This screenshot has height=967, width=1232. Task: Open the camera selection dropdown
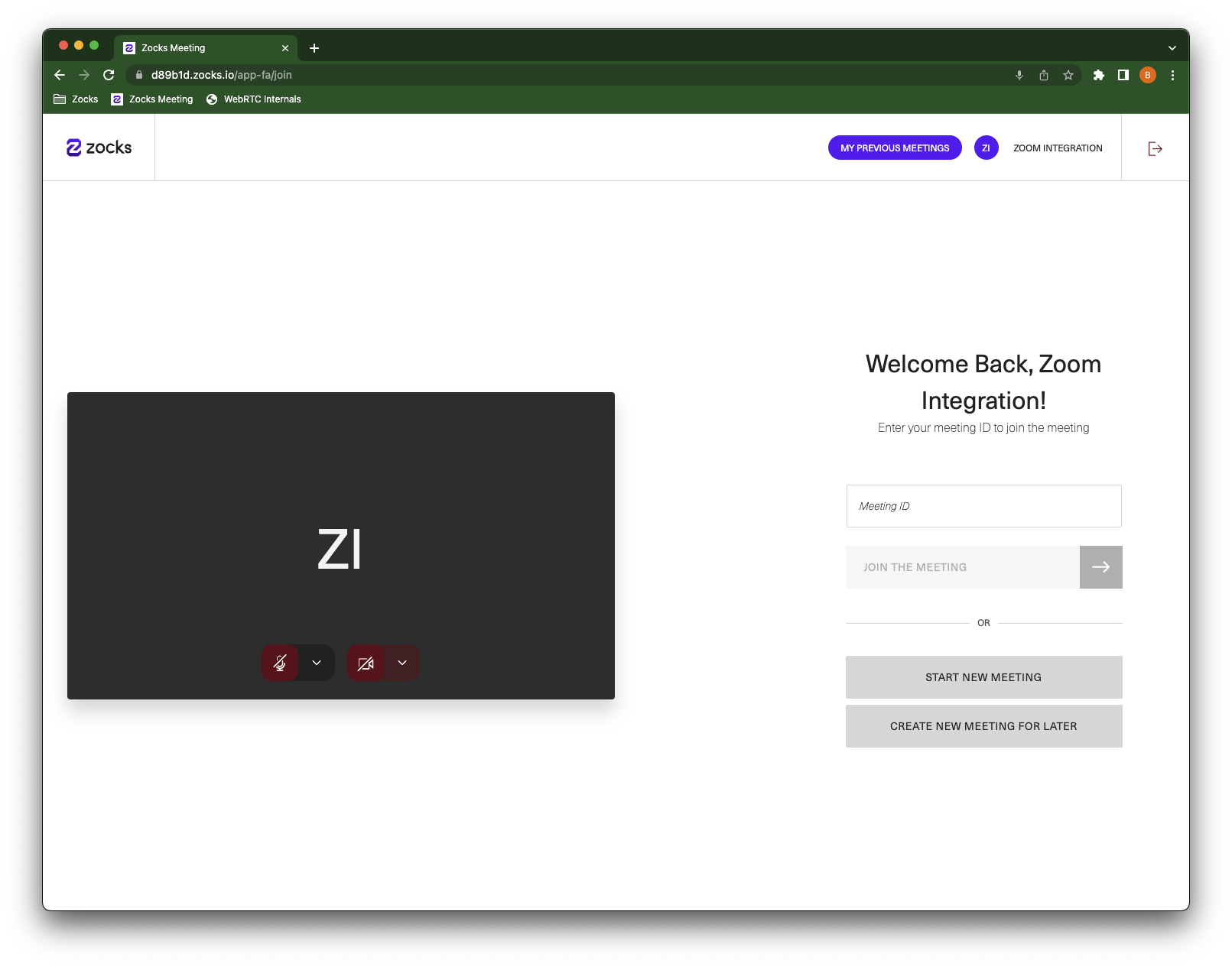[402, 663]
